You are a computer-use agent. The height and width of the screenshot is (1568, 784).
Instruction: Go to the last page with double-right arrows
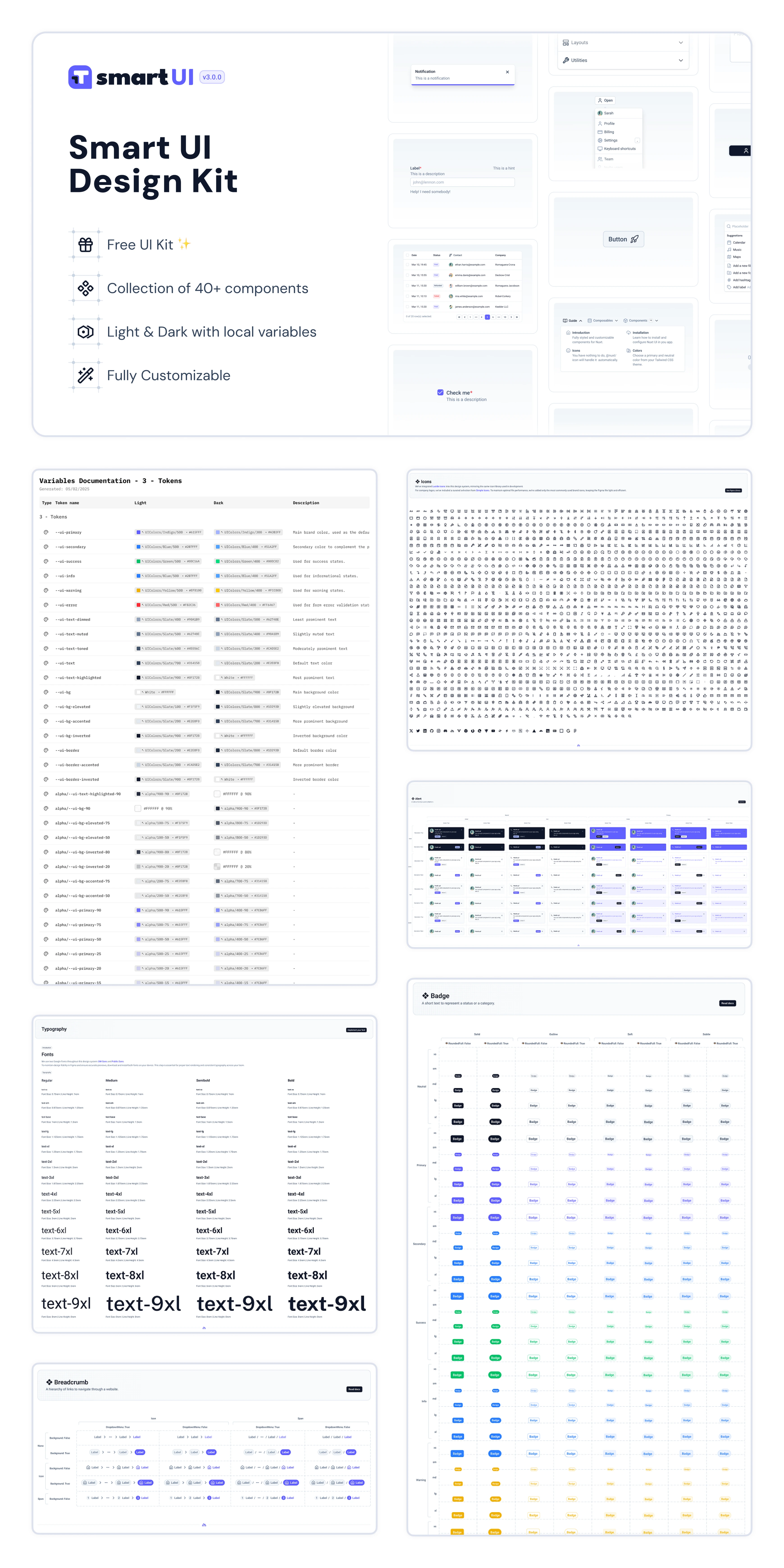pos(517,317)
